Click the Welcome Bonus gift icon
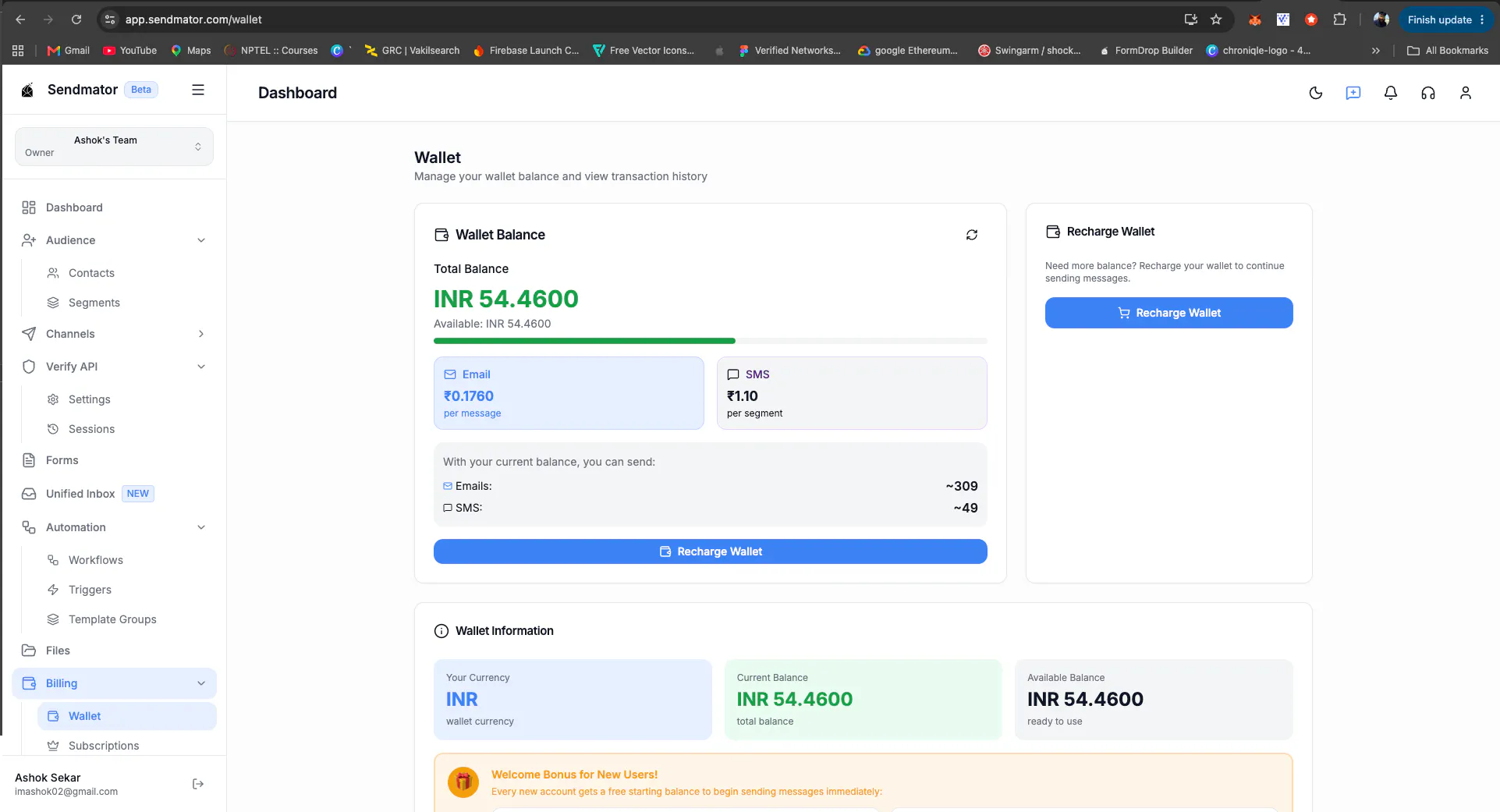This screenshot has width=1500, height=812. (x=463, y=782)
